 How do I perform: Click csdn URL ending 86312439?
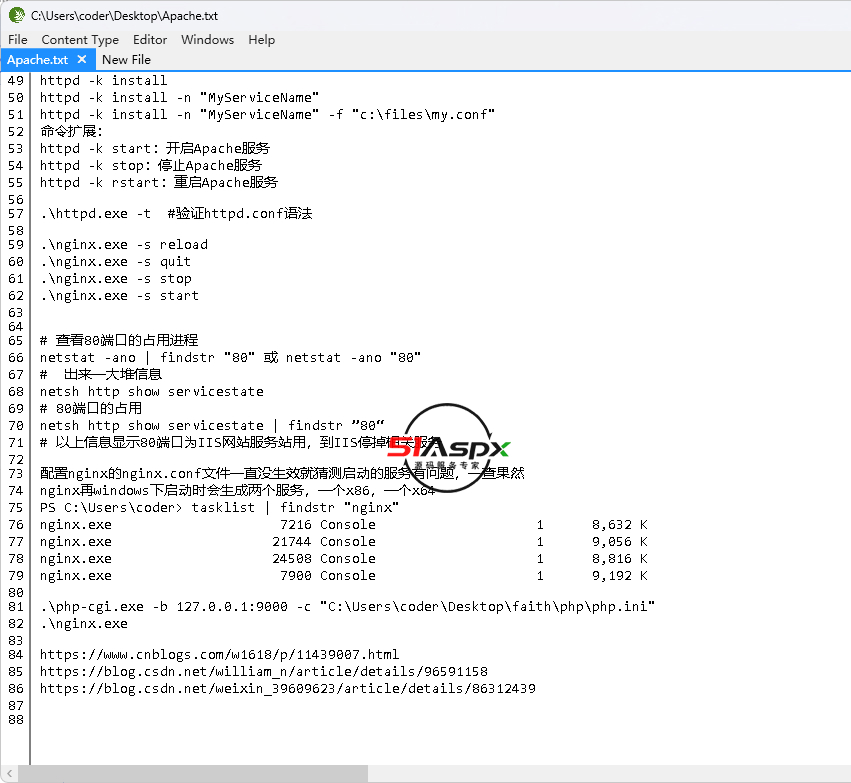point(288,689)
